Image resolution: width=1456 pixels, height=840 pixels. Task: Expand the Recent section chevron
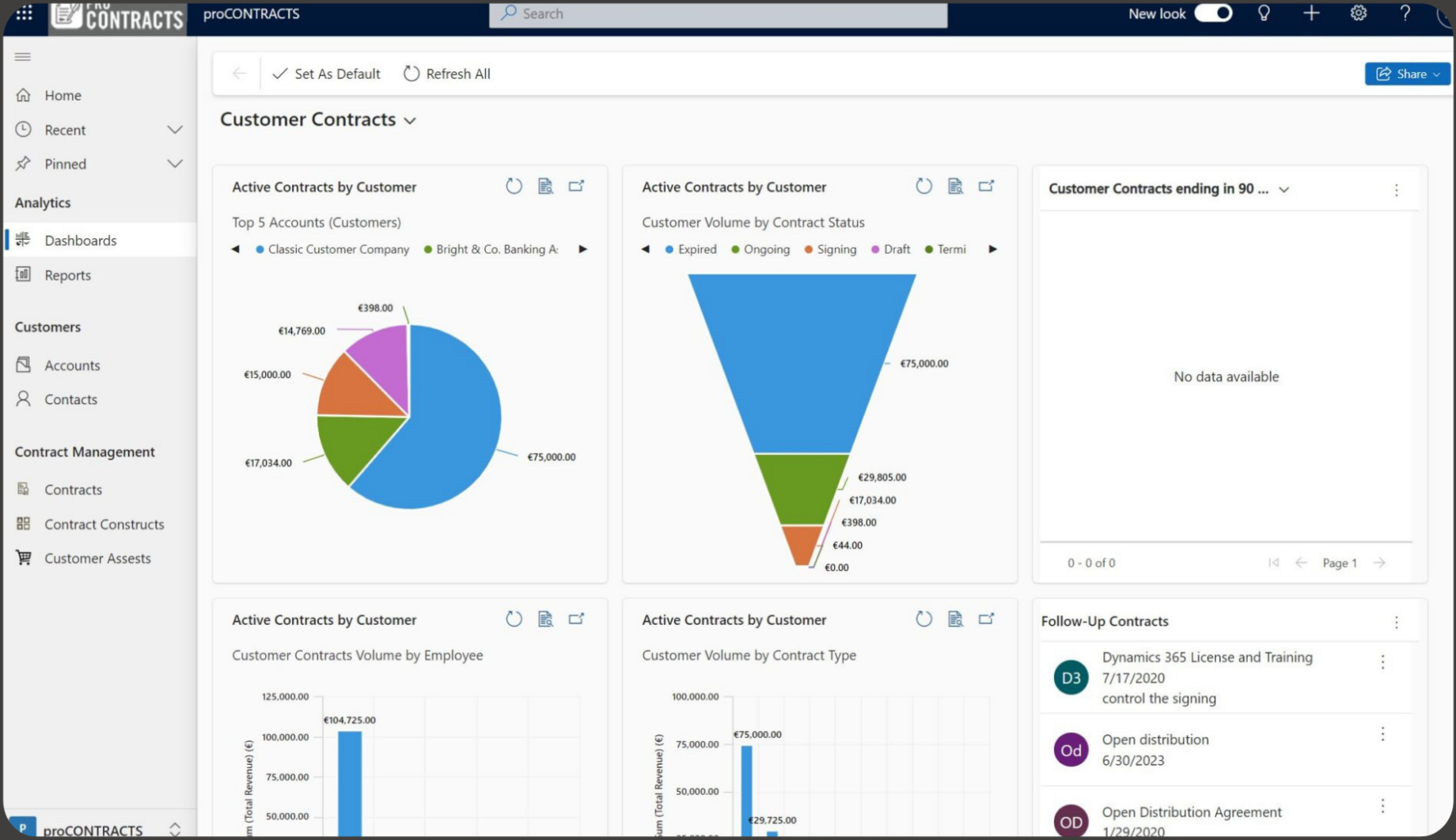click(x=175, y=130)
